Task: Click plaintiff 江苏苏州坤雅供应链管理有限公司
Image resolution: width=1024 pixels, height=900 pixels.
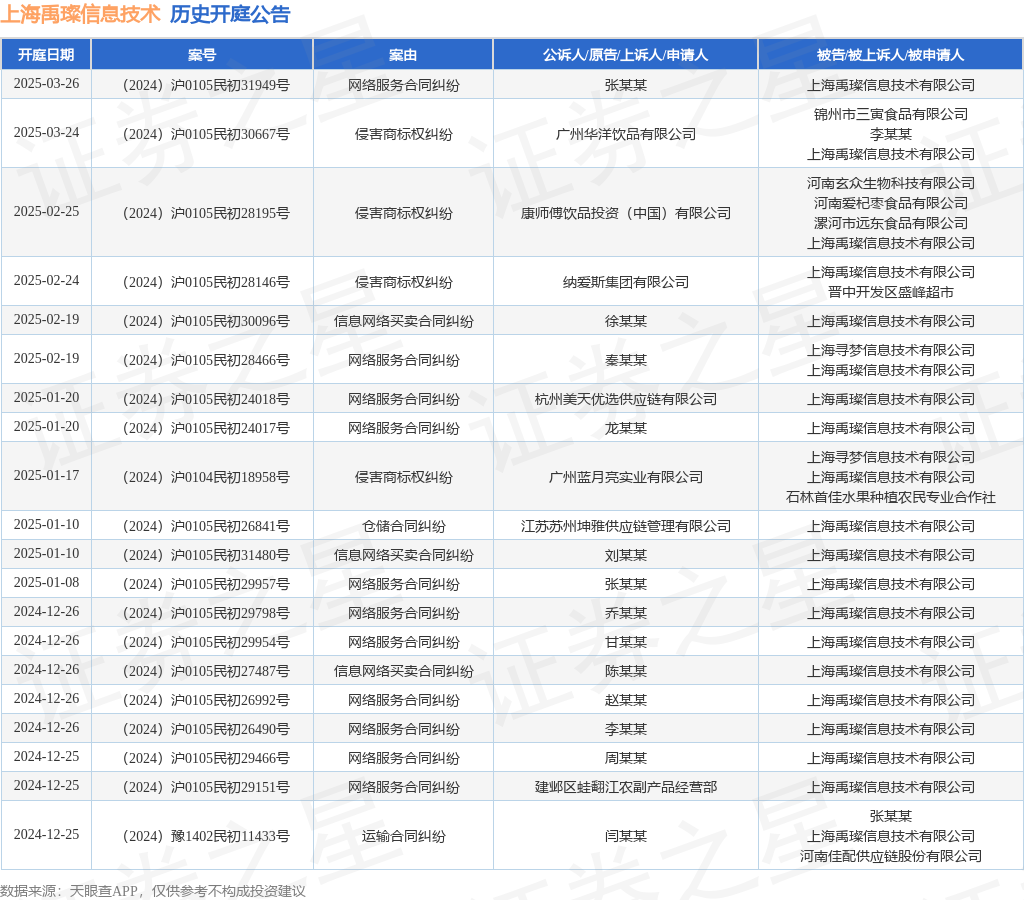Action: pos(626,526)
